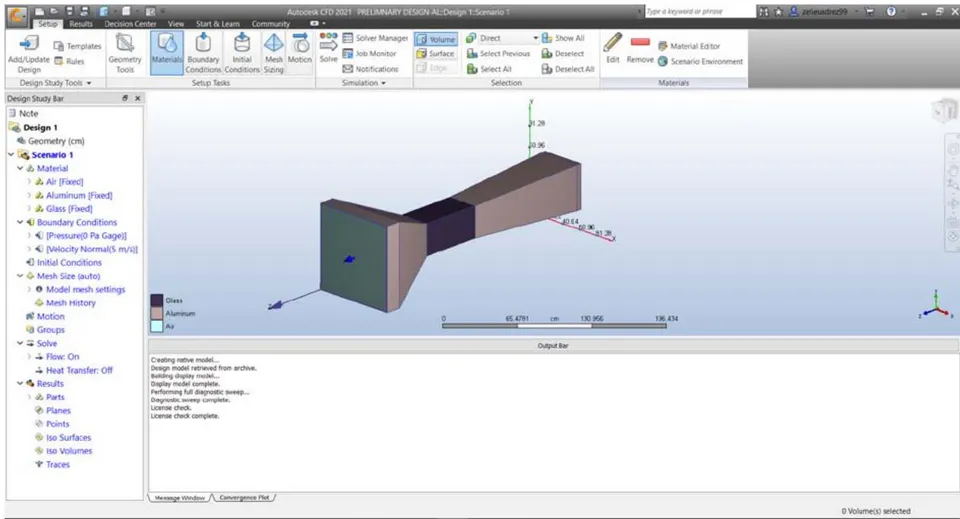Open the Community tab
This screenshot has width=960, height=519.
271,24
